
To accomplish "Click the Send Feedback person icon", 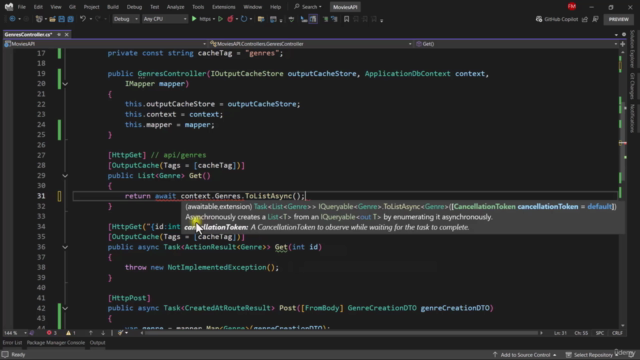I will point(596,19).
